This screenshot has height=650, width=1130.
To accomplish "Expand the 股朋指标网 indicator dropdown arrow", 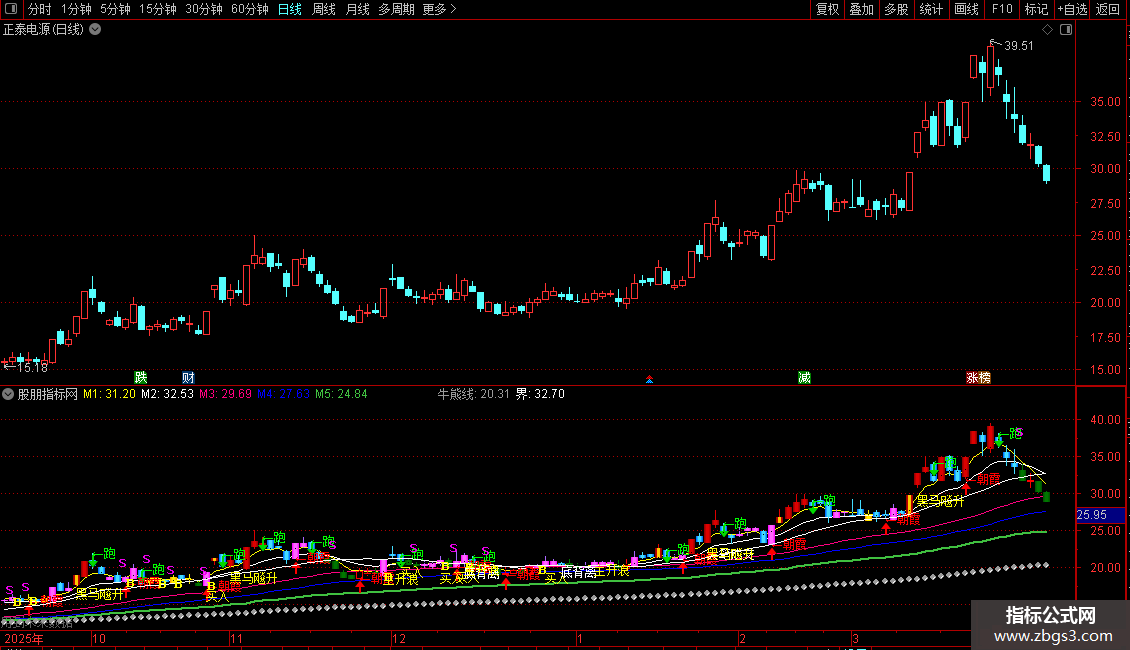I will pos(9,394).
